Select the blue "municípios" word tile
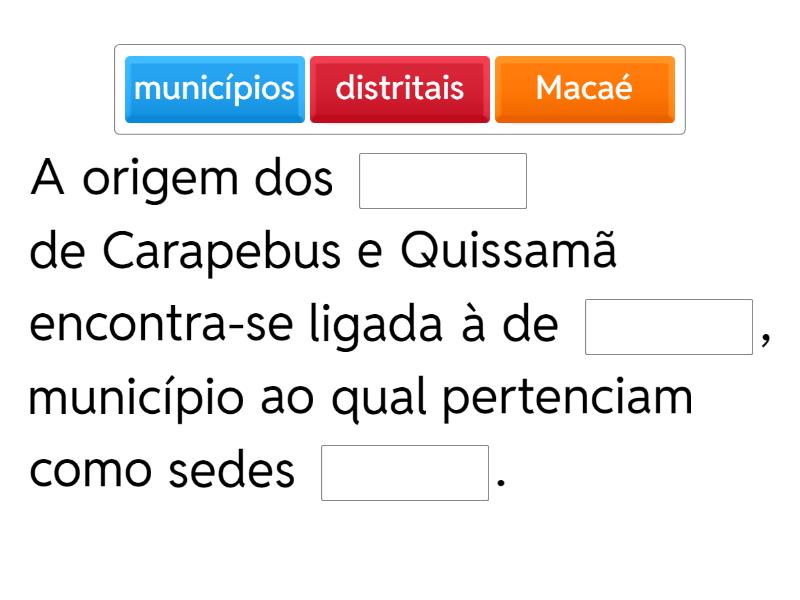This screenshot has width=800, height=600. (215, 89)
